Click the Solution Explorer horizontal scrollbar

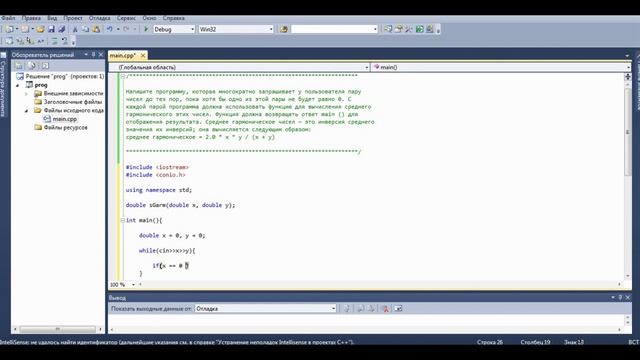(x=58, y=329)
